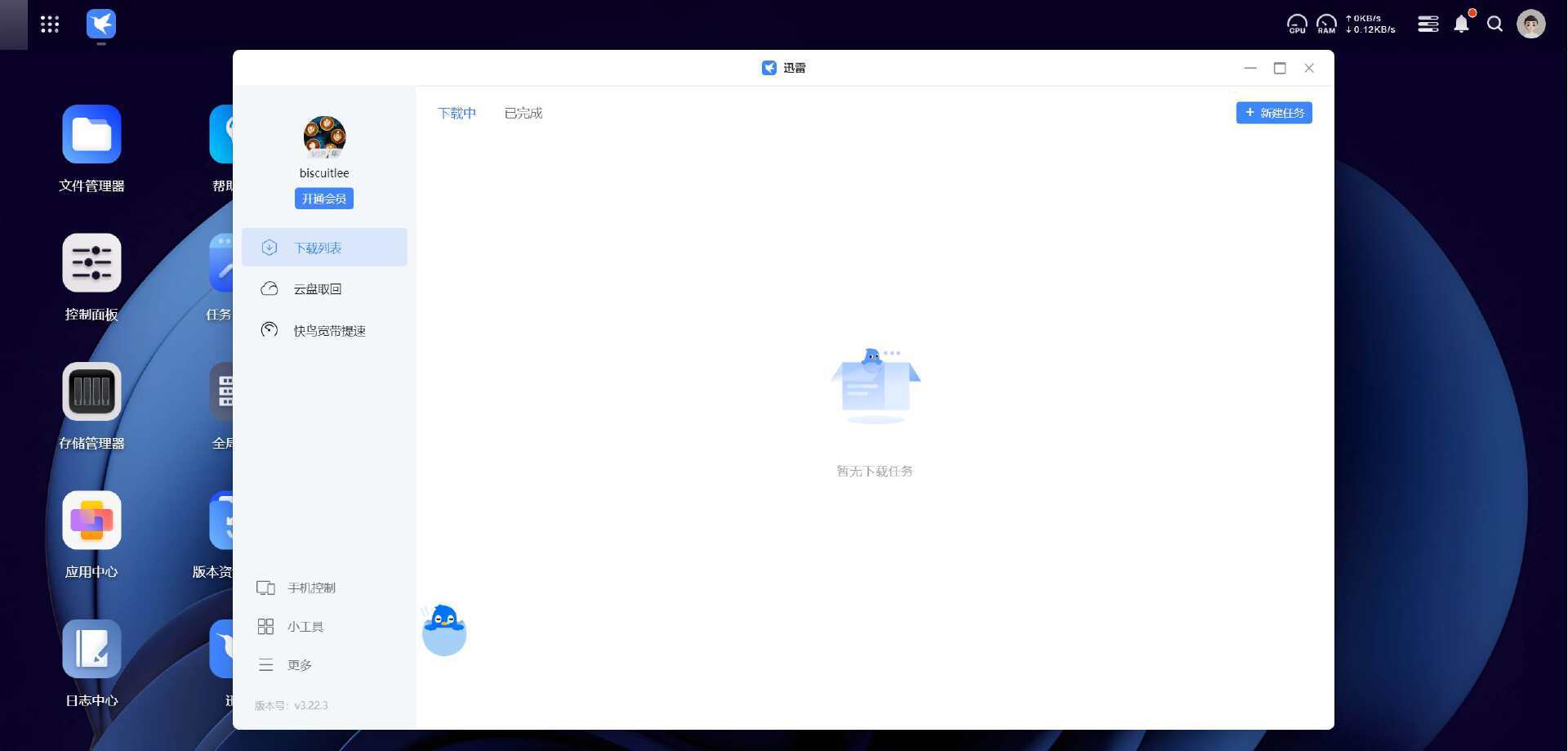Open the app launcher grid icon
This screenshot has height=751, width=1568.
point(50,25)
